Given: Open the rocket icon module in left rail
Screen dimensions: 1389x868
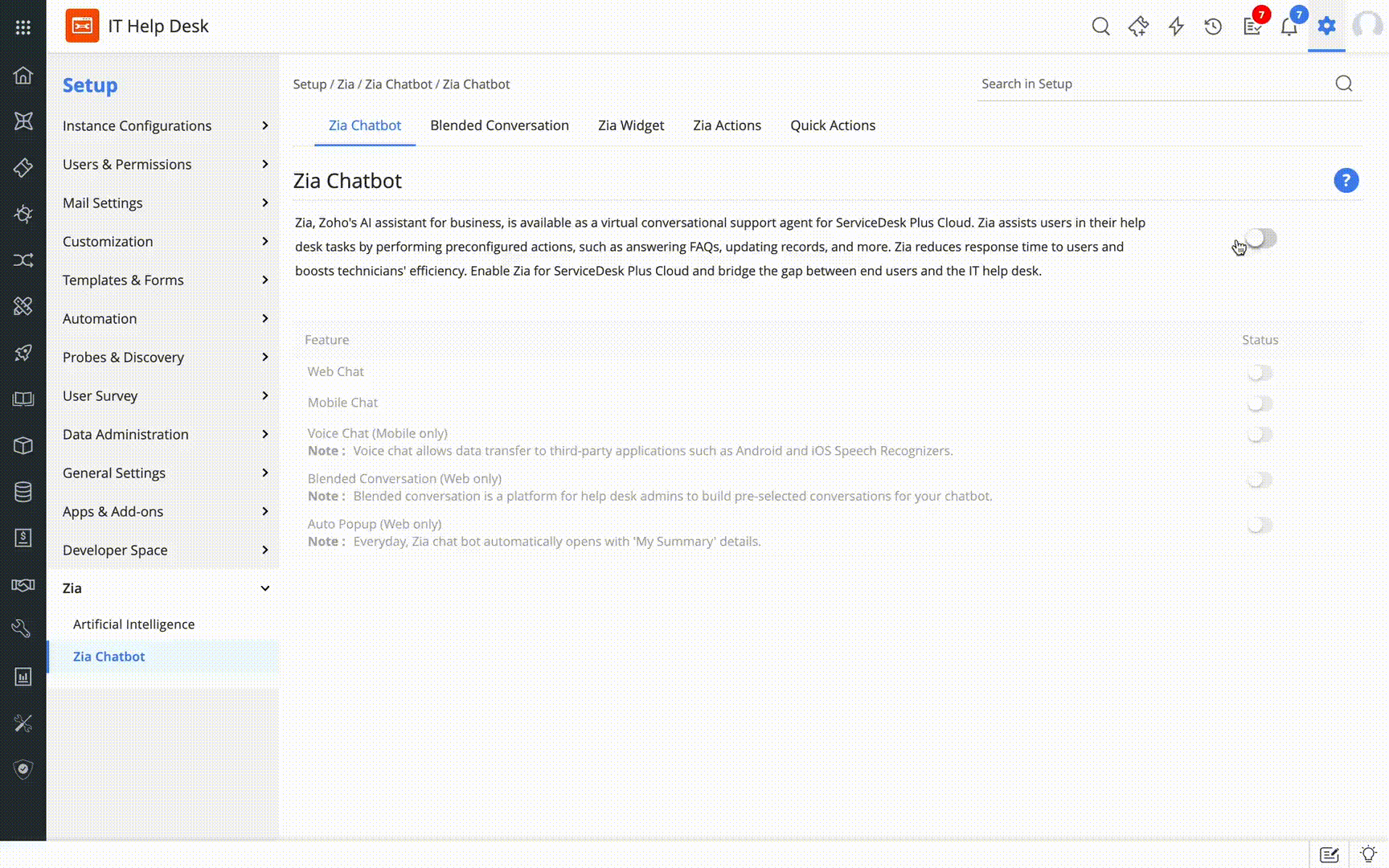Looking at the screenshot, I should point(23,353).
